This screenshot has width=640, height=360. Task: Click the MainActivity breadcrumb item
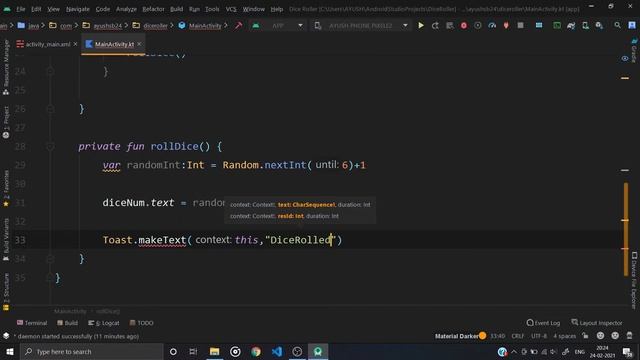pyautogui.click(x=200, y=25)
